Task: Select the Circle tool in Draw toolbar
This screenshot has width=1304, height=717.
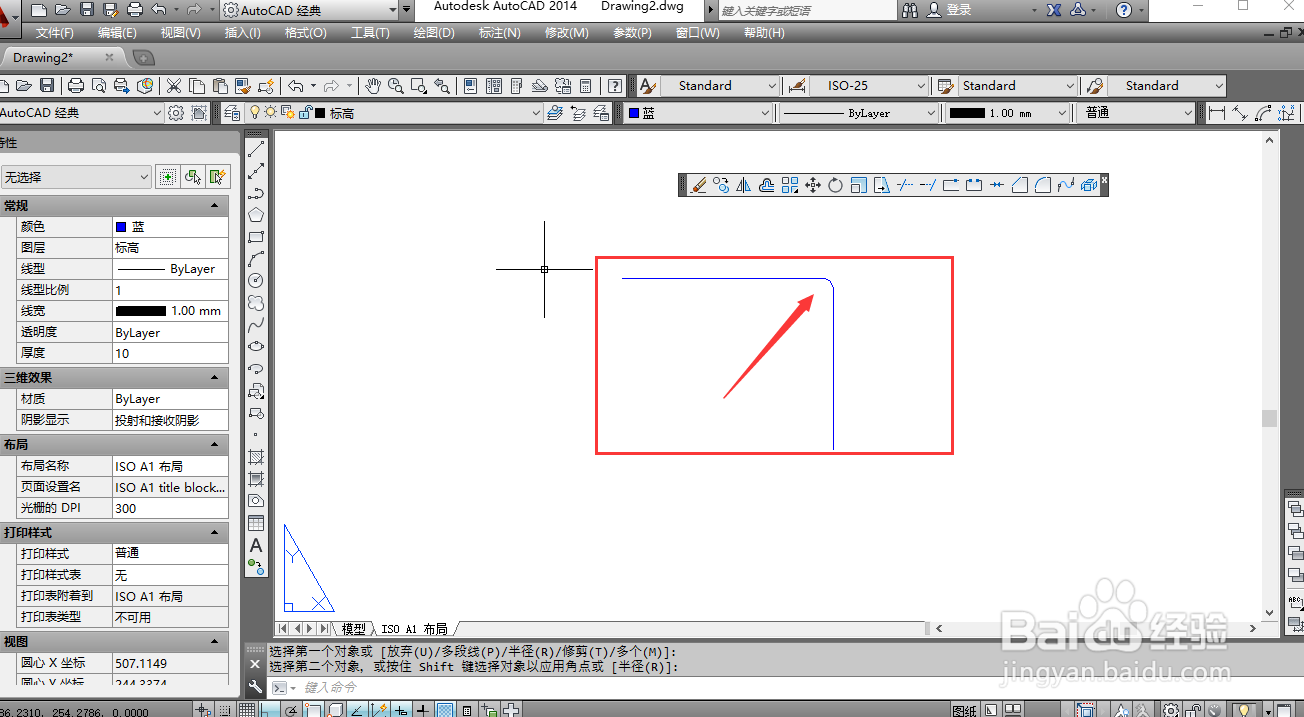Action: pos(256,280)
